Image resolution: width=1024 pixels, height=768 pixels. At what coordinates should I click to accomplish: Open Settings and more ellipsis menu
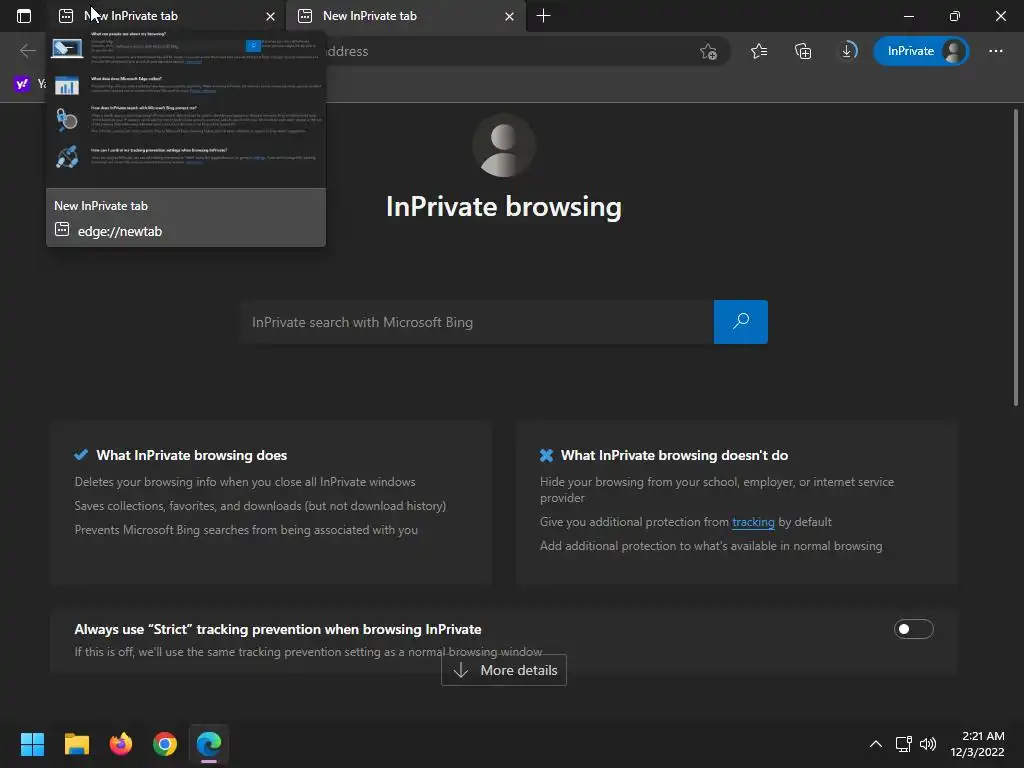[995, 51]
